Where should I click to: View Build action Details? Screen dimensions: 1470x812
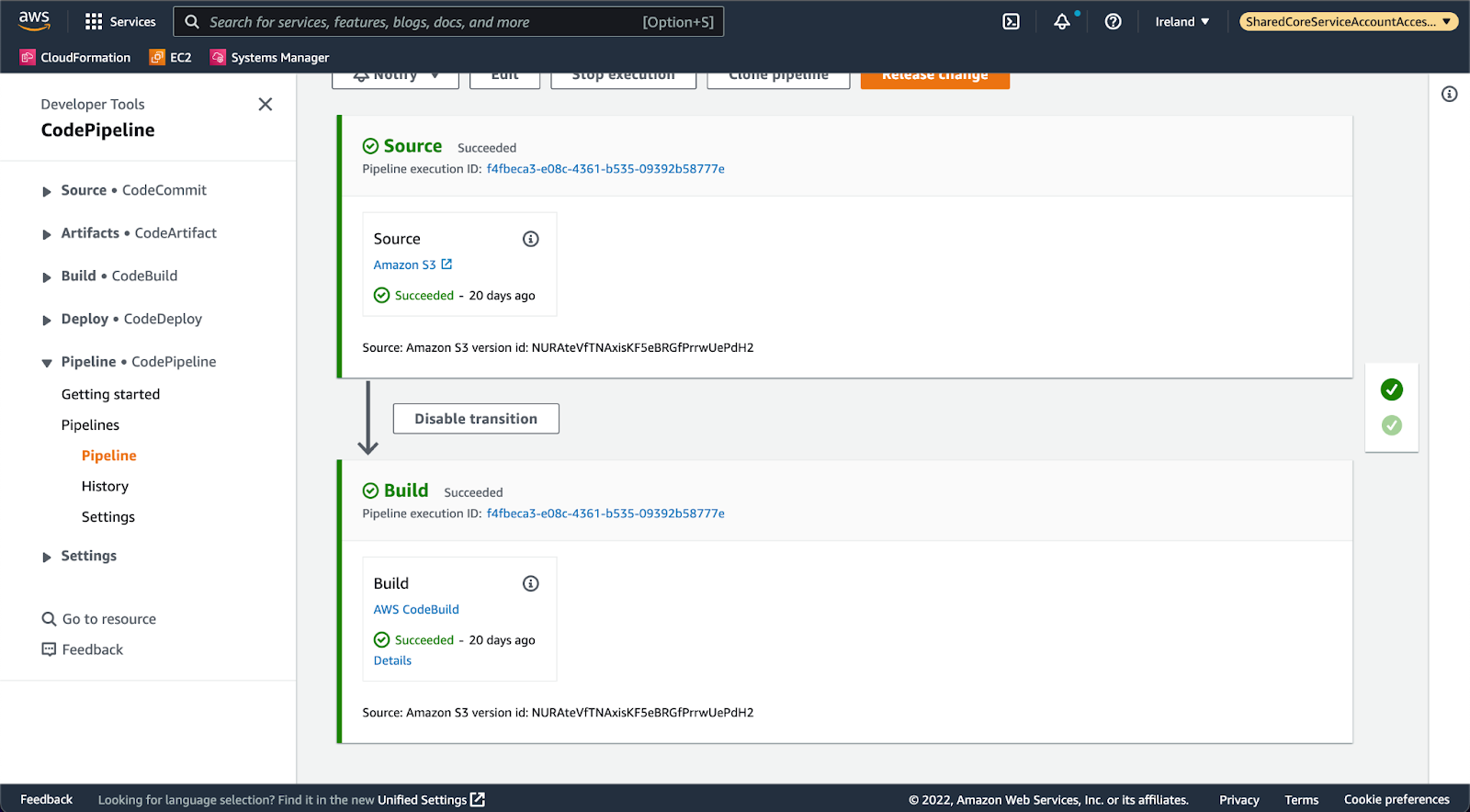392,660
